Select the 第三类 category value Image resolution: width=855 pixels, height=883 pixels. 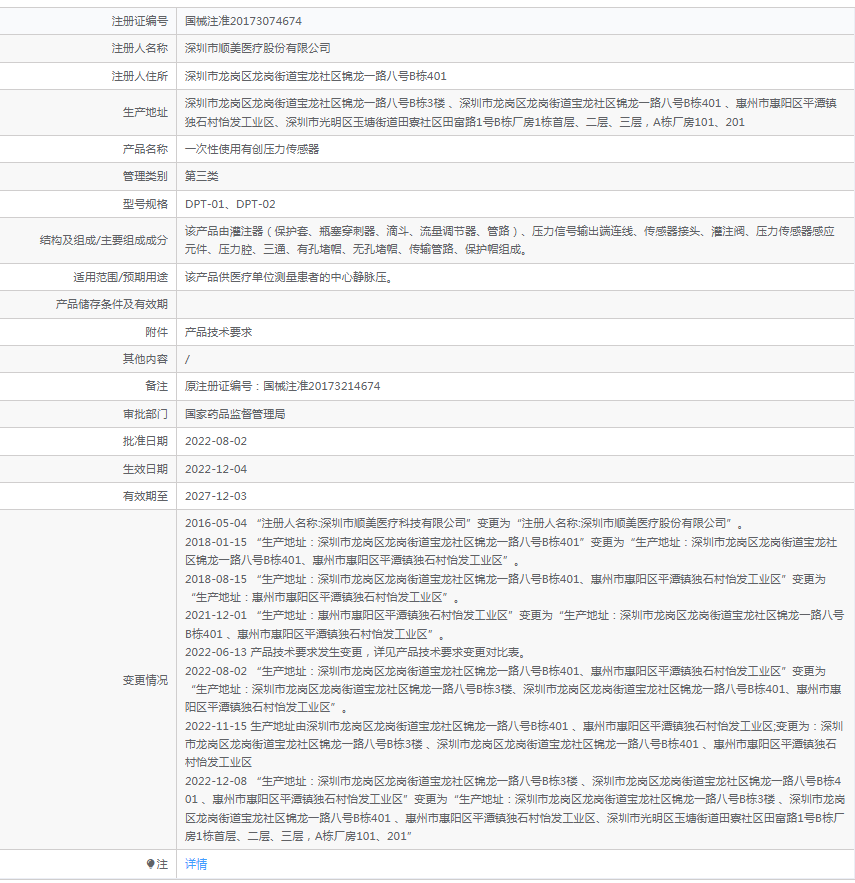tap(202, 176)
